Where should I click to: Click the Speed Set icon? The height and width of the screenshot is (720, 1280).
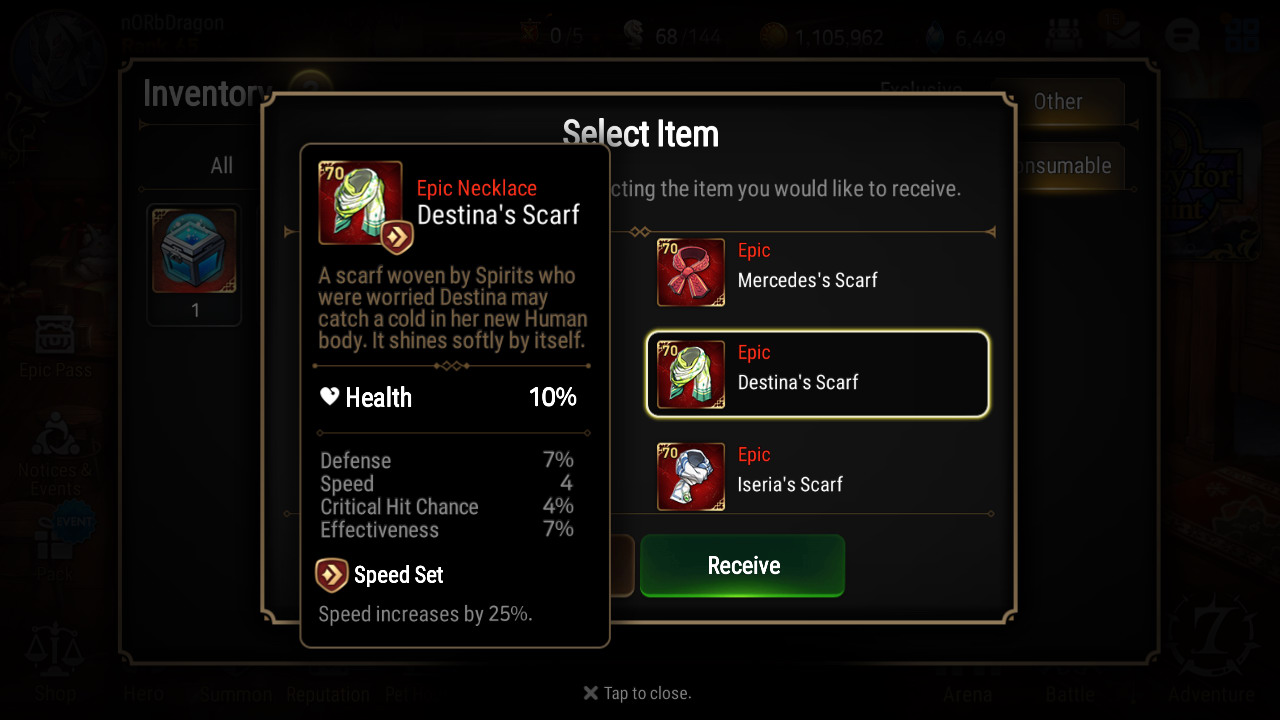(332, 575)
